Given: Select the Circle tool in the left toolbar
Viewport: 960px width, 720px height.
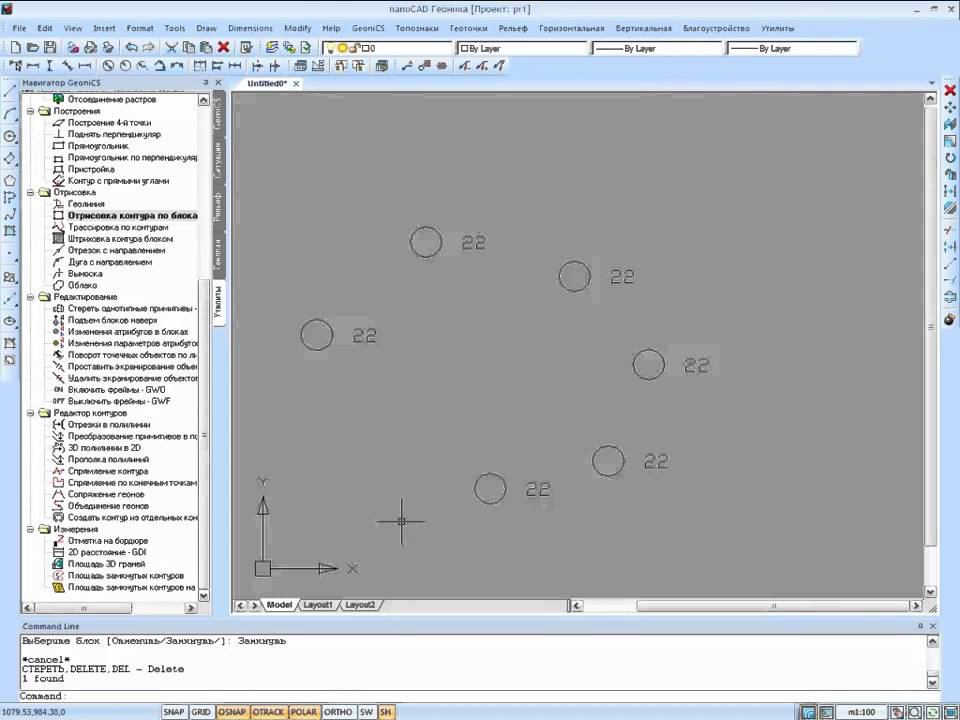Looking at the screenshot, I should point(9,137).
